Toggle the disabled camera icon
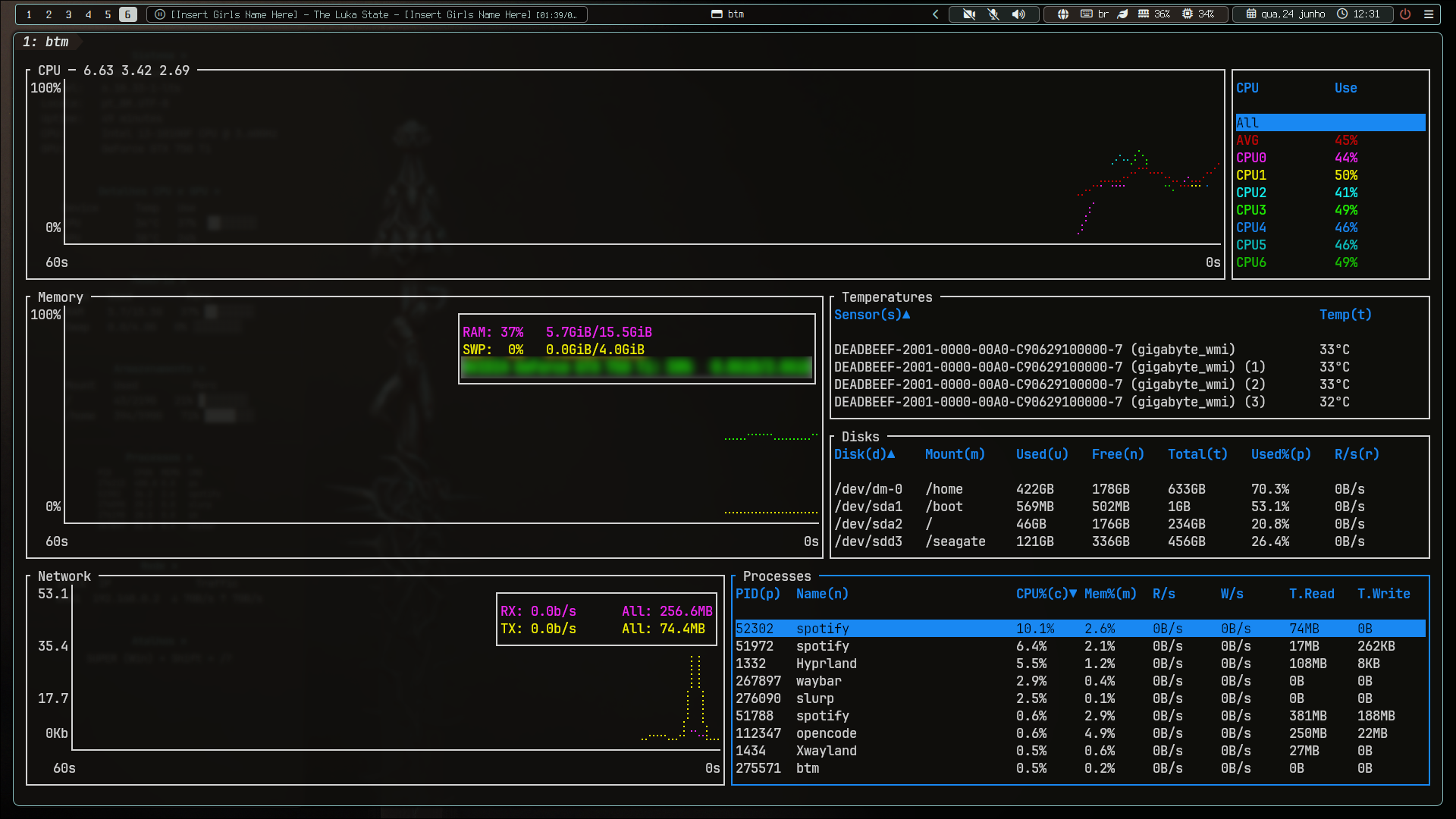 point(969,14)
